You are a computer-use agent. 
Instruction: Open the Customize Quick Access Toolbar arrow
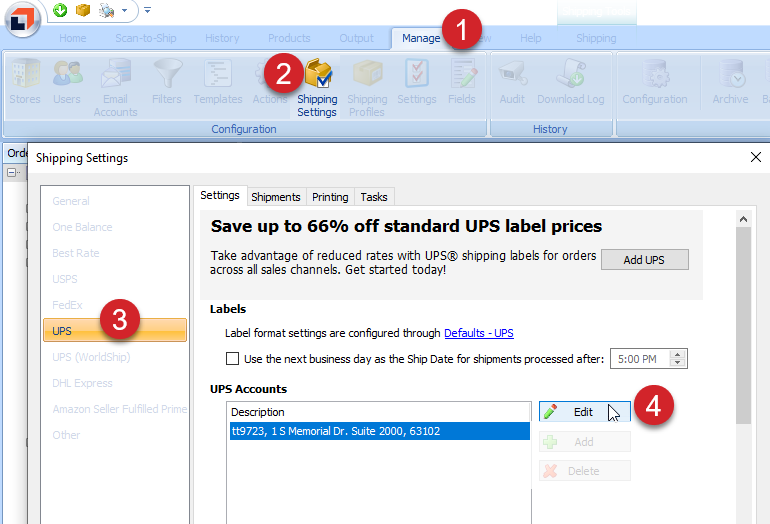[x=147, y=10]
